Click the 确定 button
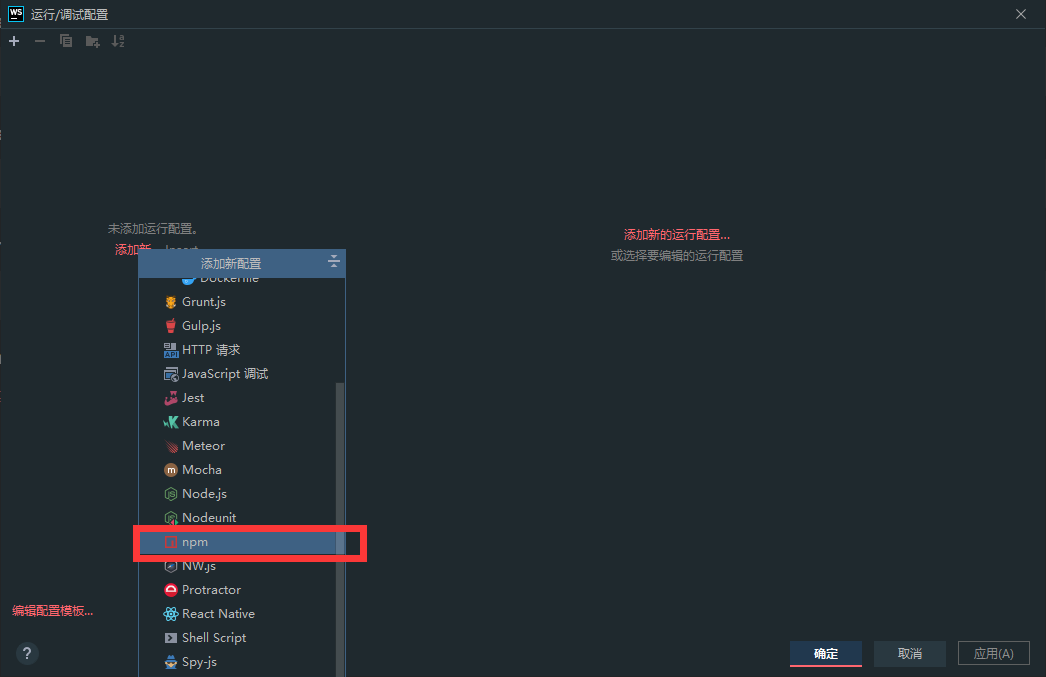 [x=826, y=654]
